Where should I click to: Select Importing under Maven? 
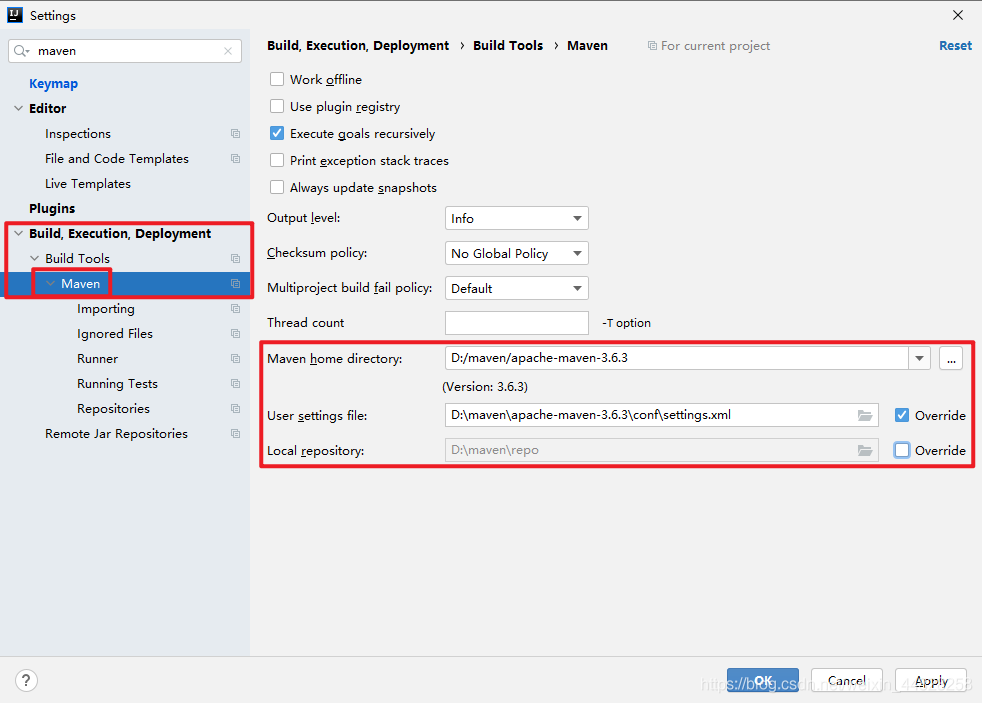point(106,309)
